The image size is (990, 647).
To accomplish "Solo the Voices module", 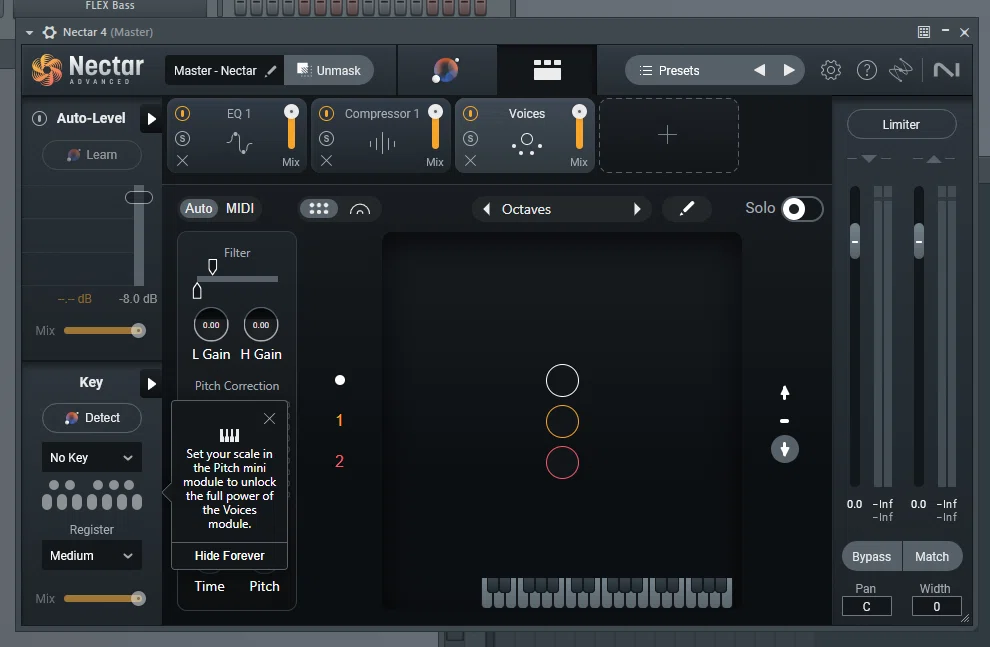I will 470,138.
